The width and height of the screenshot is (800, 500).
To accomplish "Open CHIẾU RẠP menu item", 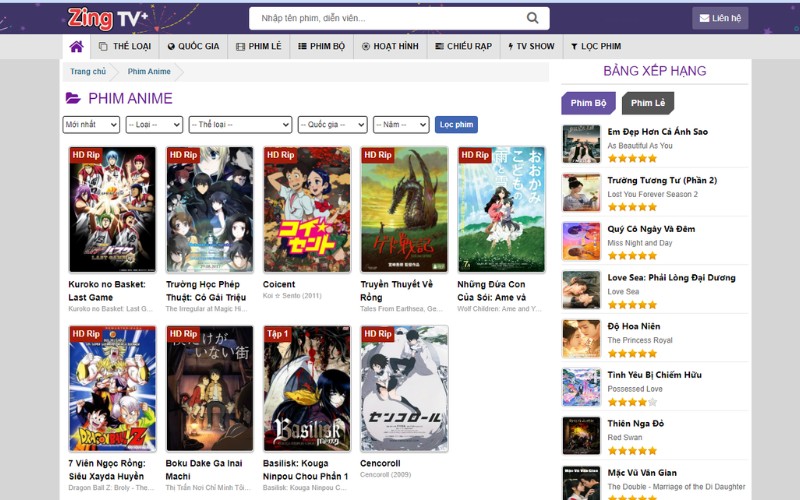I will point(464,46).
